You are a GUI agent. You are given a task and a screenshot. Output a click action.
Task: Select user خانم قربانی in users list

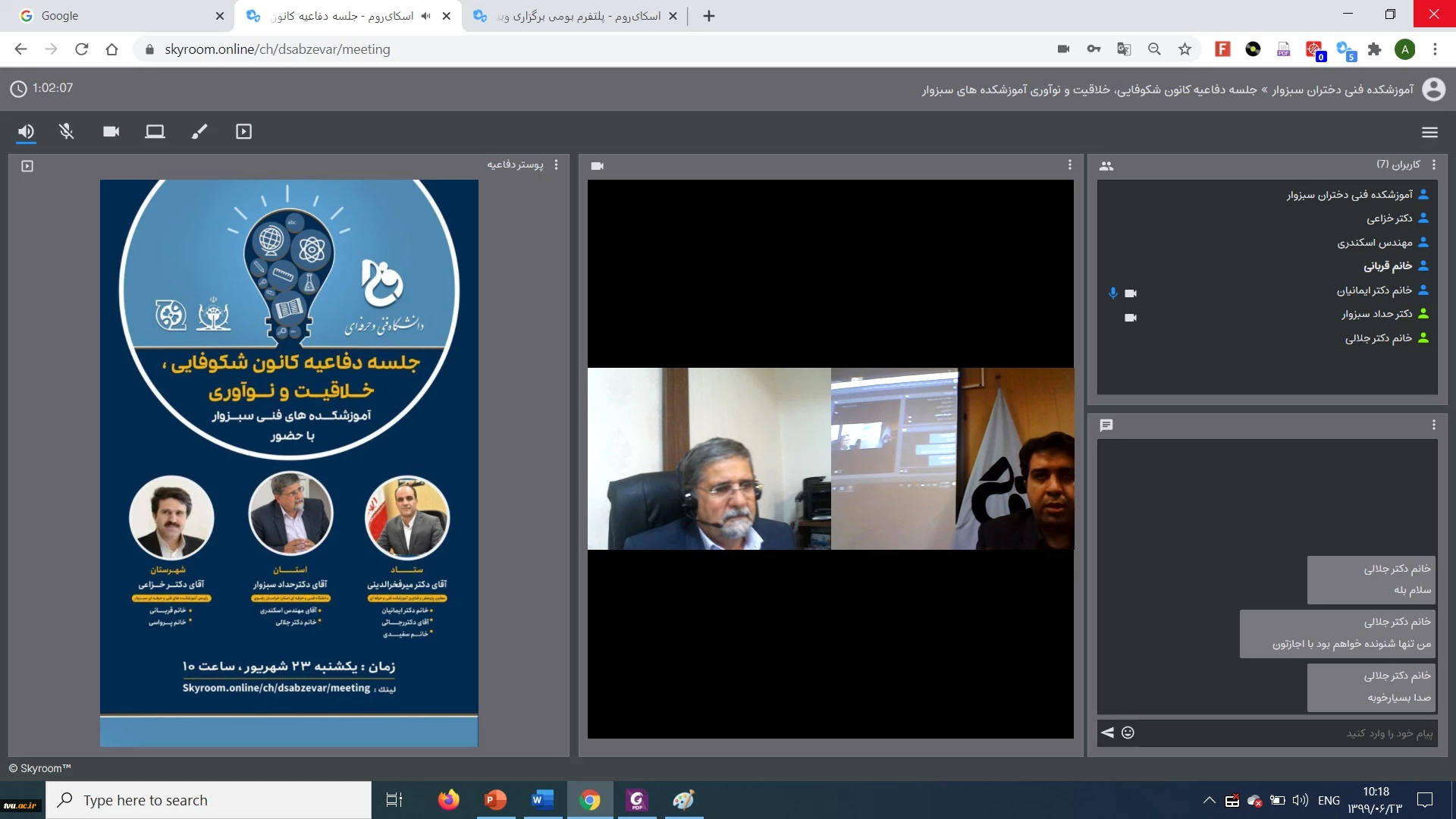coord(1387,266)
